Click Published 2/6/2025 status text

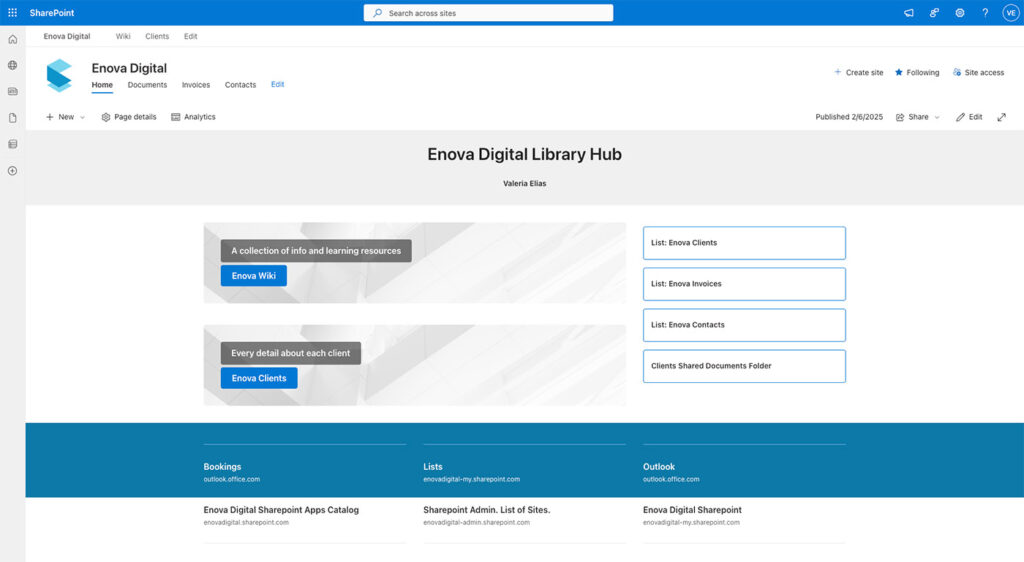click(848, 117)
